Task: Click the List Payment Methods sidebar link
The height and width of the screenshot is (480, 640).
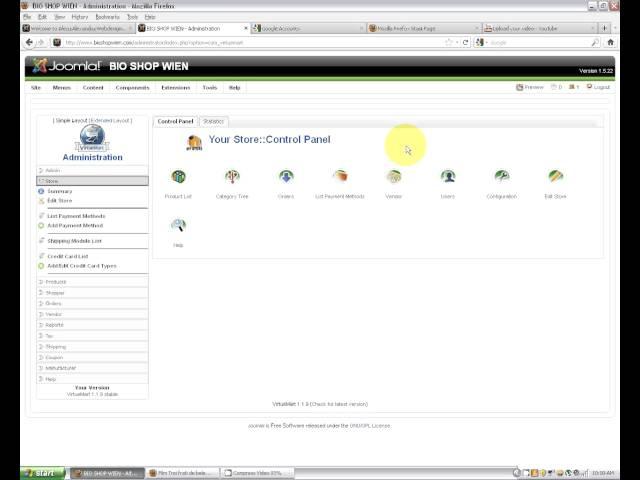Action: [76, 216]
